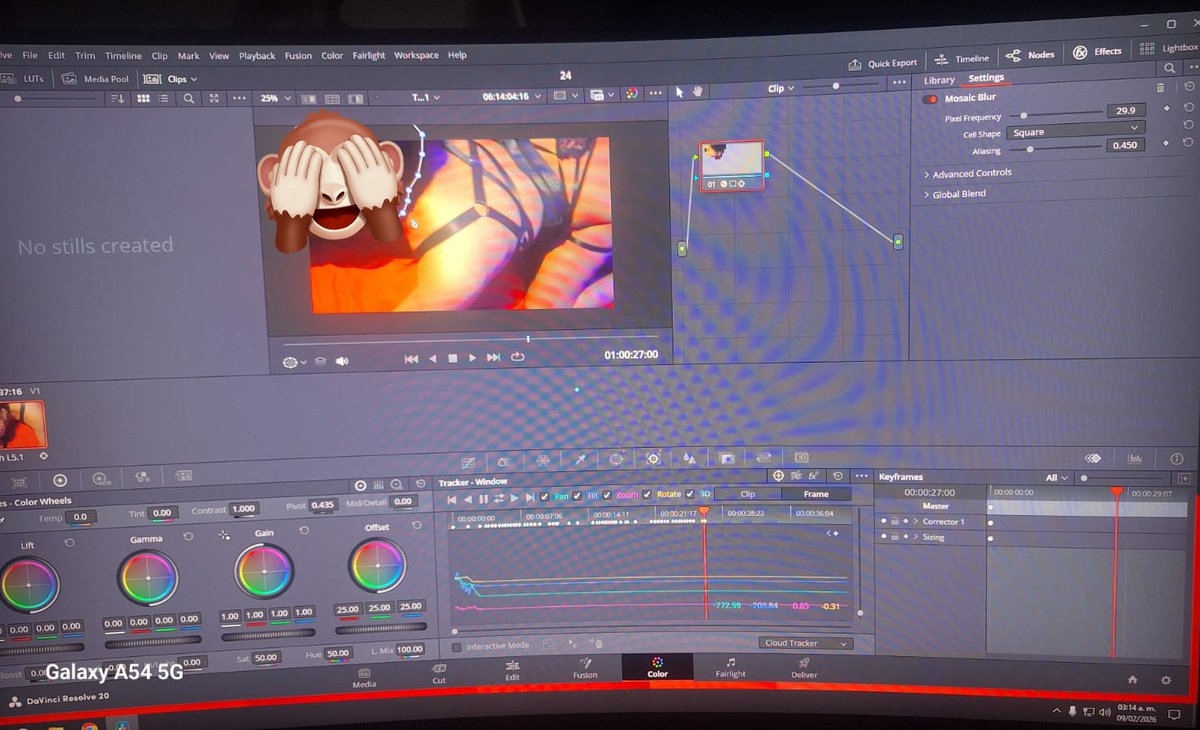
Task: Track reverse in the Tracker panel
Action: 468,499
